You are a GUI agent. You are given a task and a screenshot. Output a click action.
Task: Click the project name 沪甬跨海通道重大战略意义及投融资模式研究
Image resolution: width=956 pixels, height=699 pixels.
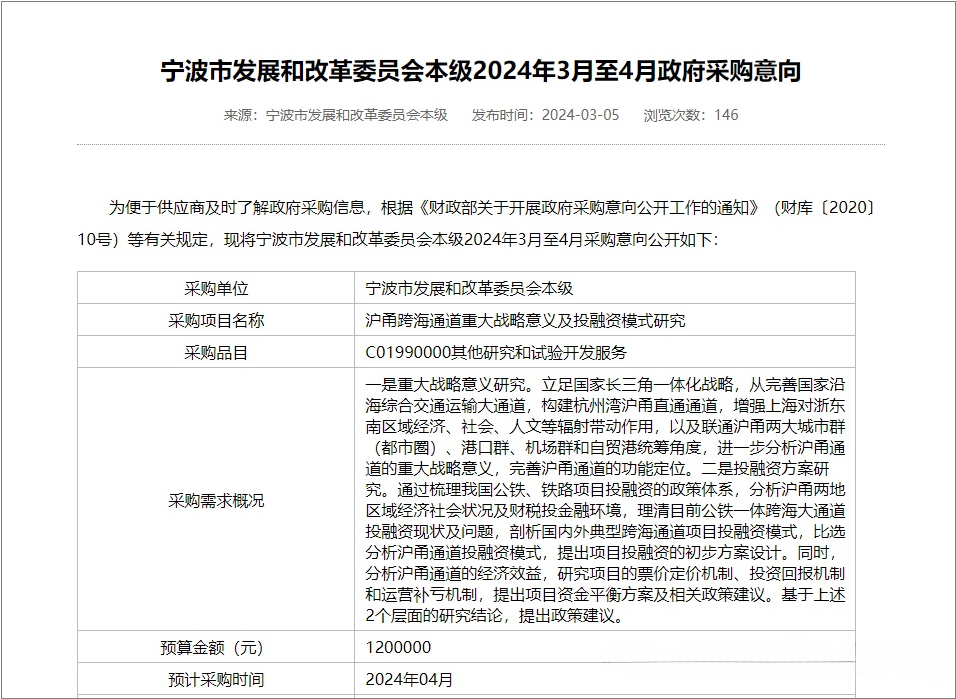point(526,321)
